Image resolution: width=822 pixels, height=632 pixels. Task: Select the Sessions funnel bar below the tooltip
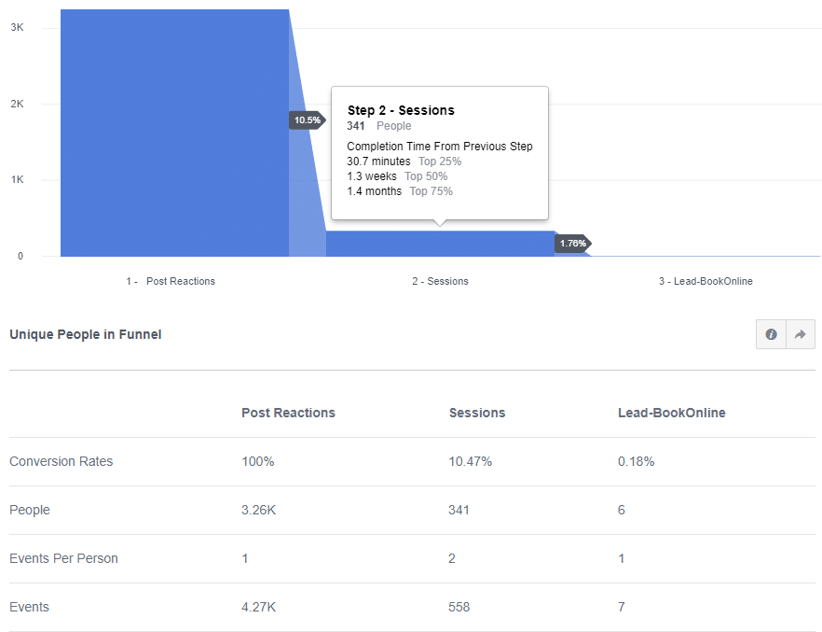(440, 244)
